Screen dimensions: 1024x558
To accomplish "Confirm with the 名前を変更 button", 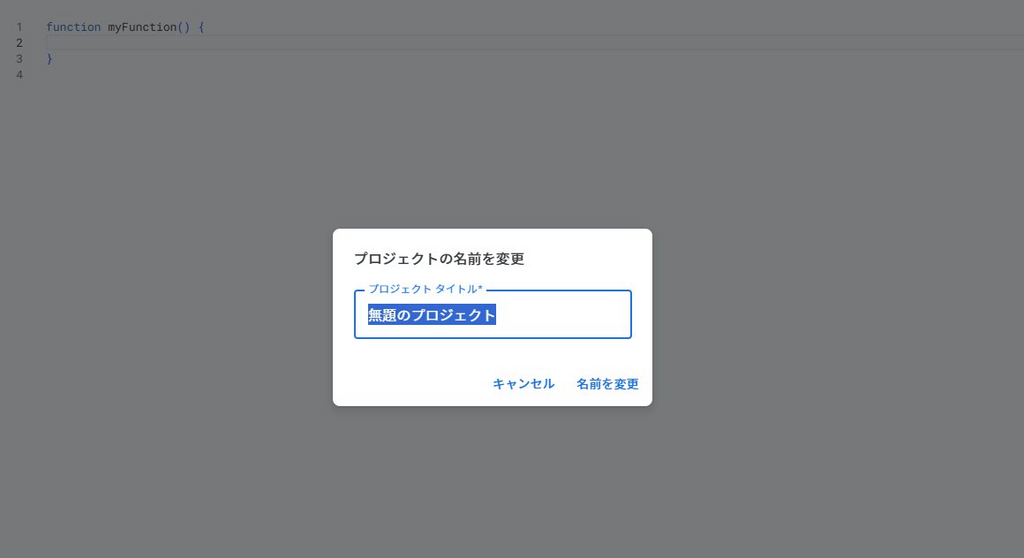I will pos(607,384).
